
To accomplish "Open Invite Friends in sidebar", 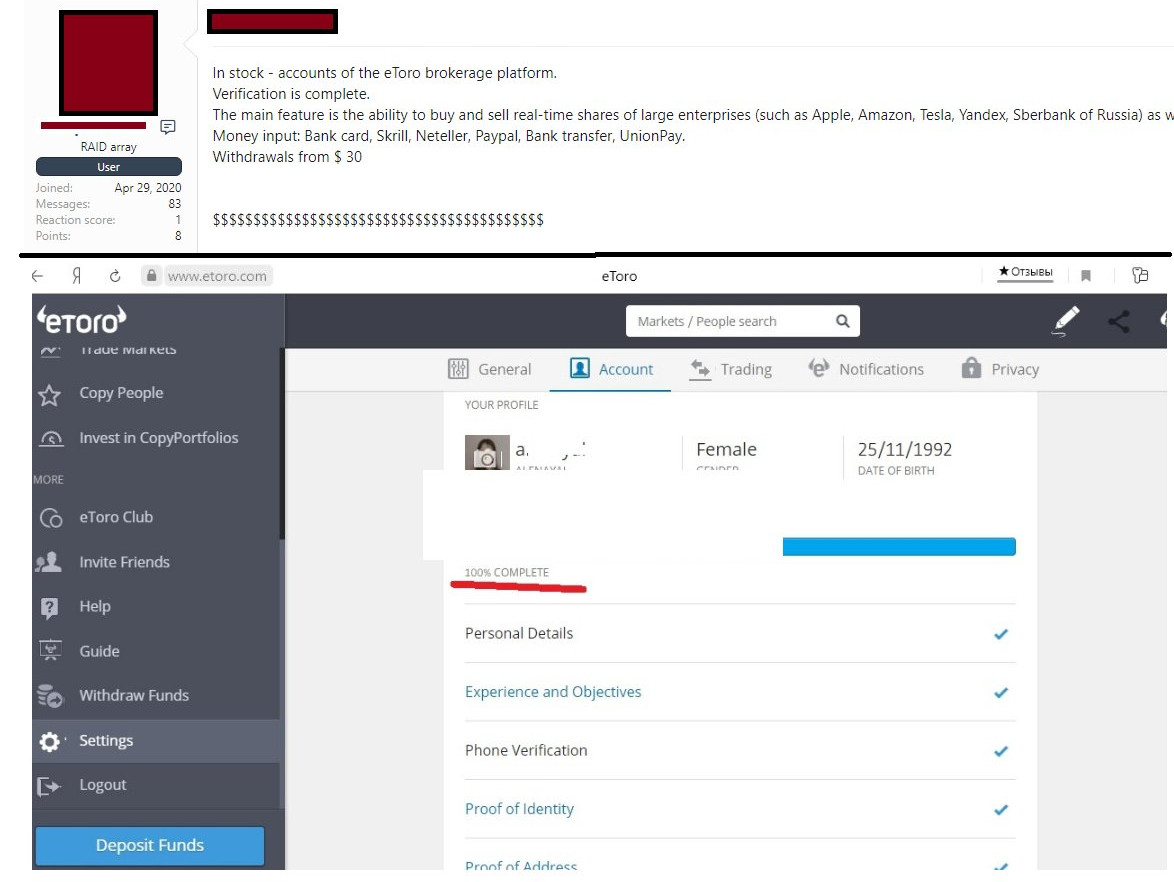I will [x=124, y=562].
